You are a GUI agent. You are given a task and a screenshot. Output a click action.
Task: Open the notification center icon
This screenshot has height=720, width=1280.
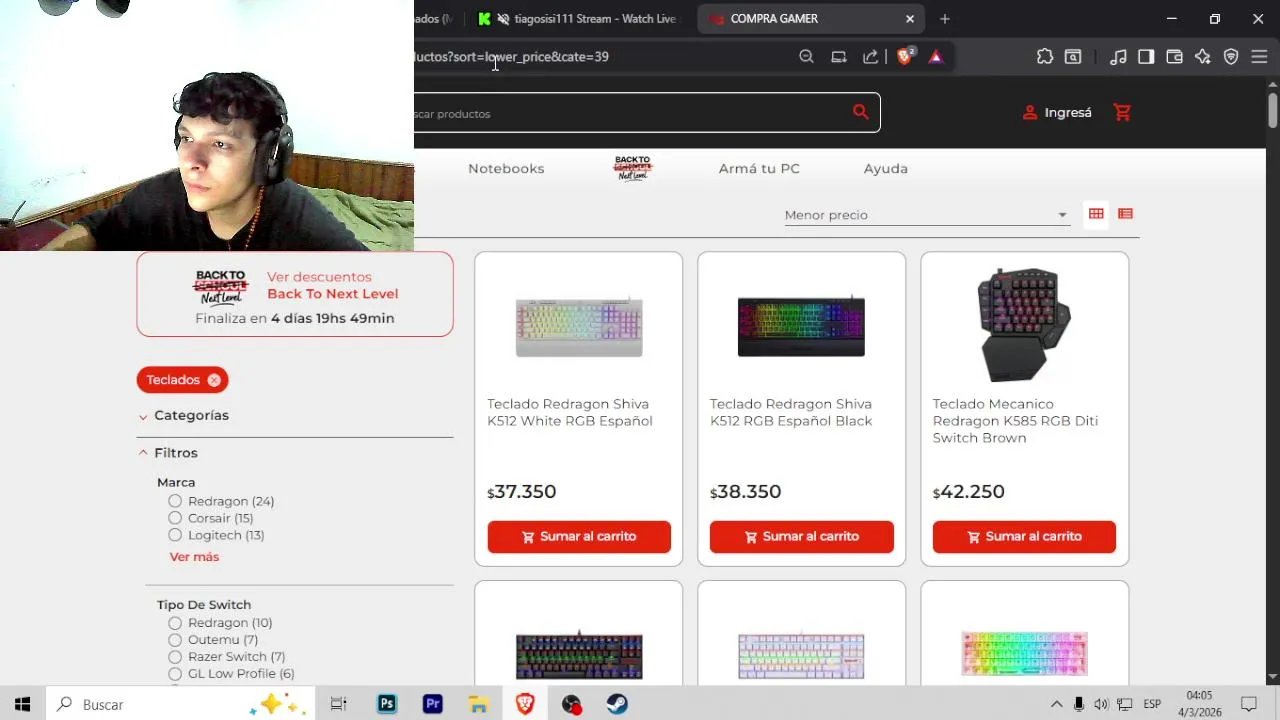(1248, 704)
